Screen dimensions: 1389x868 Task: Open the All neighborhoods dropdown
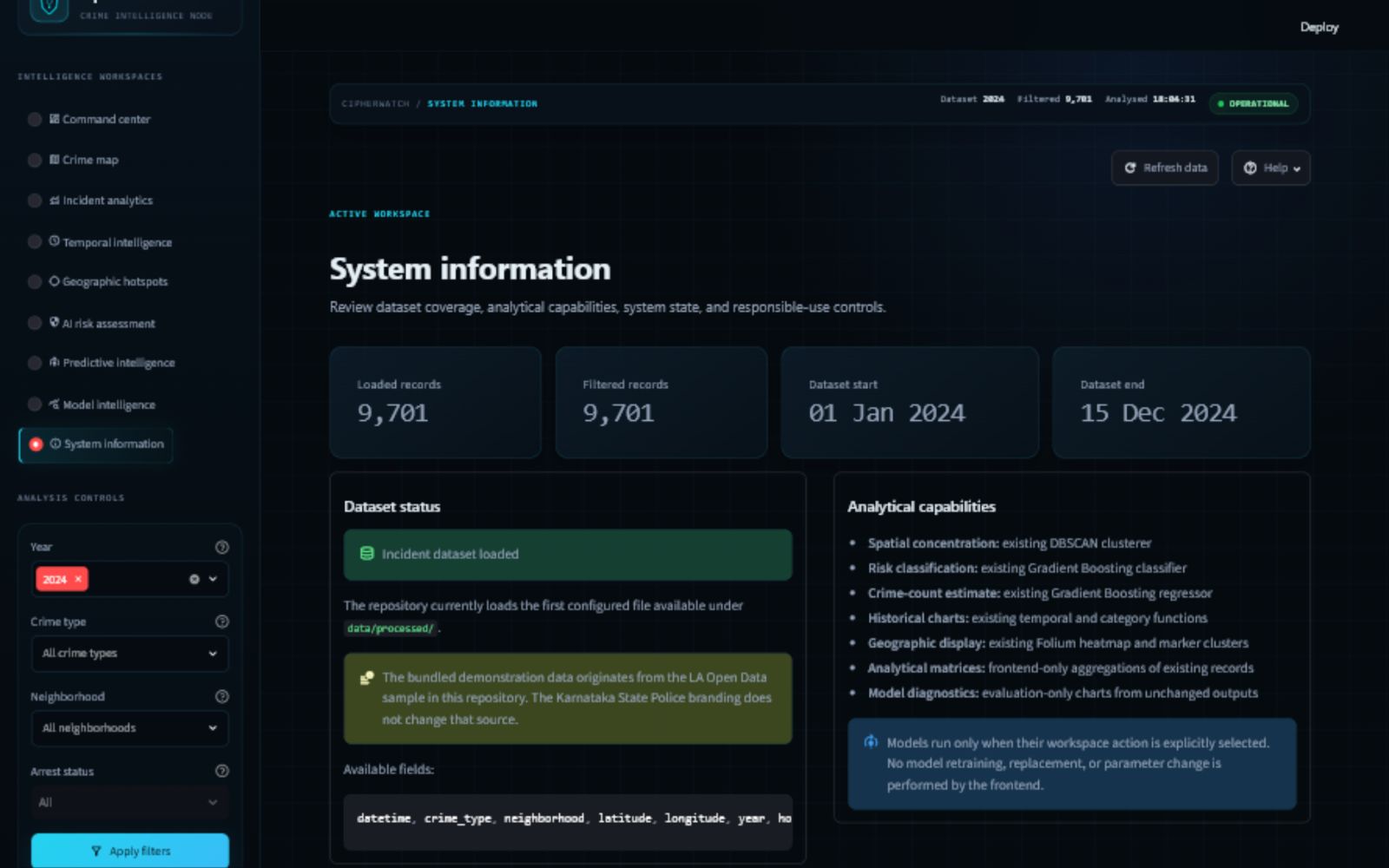click(x=130, y=728)
